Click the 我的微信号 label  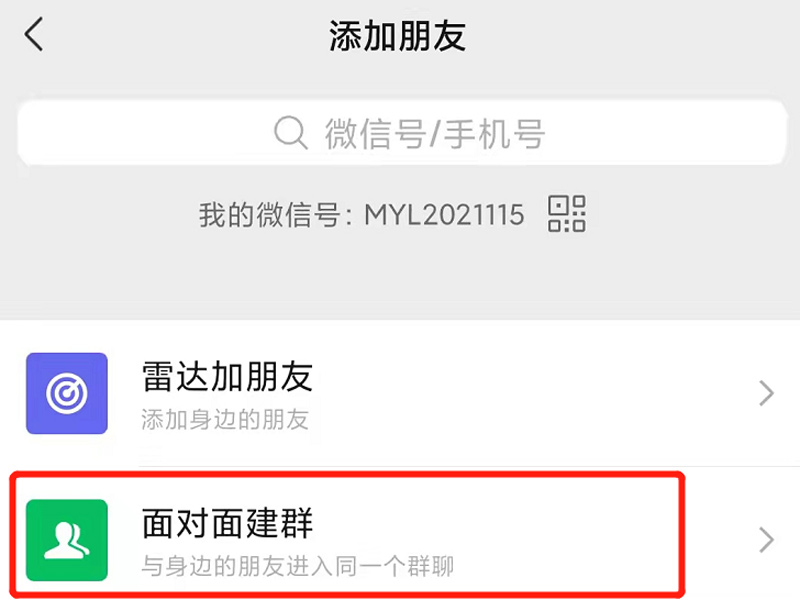point(269,214)
